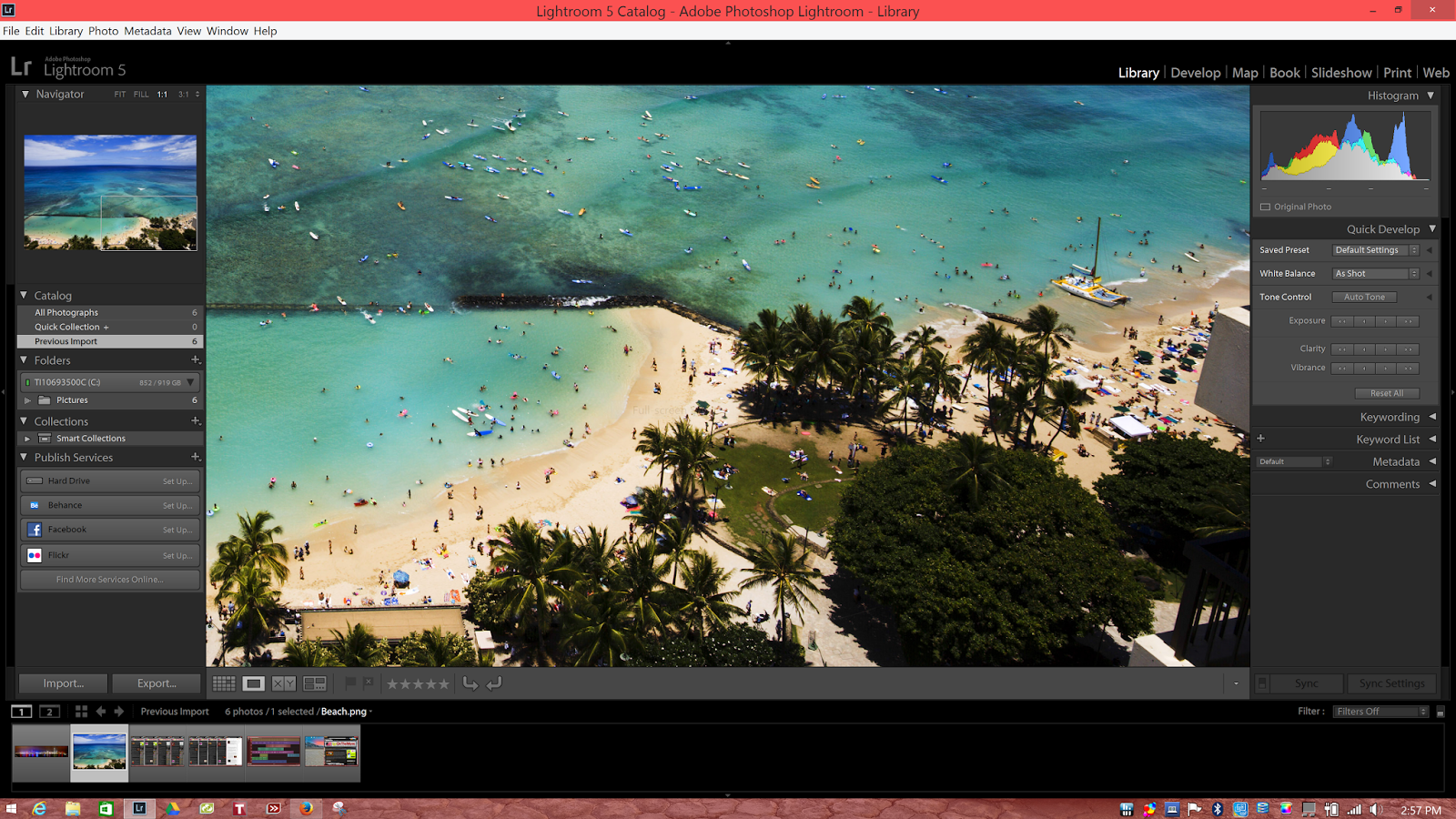1456x819 pixels.
Task: Expand the Pictures folder
Action: pyautogui.click(x=27, y=400)
